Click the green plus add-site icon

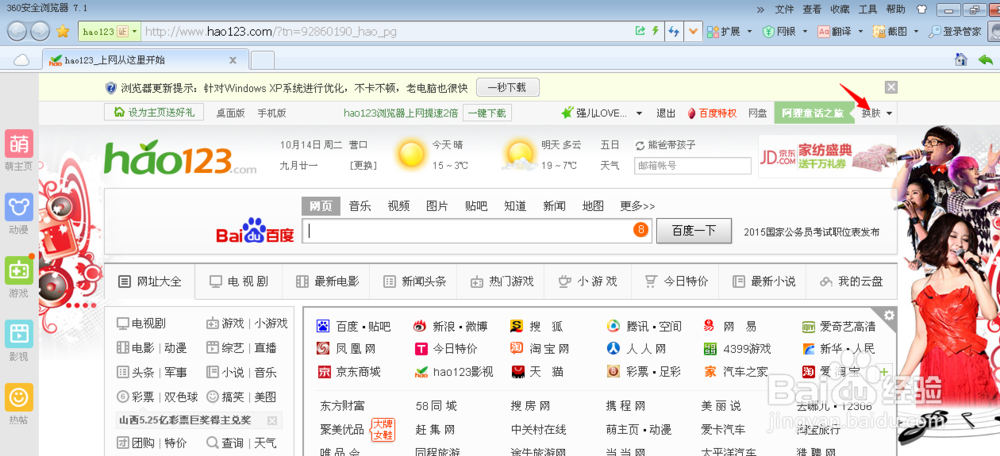(885, 371)
